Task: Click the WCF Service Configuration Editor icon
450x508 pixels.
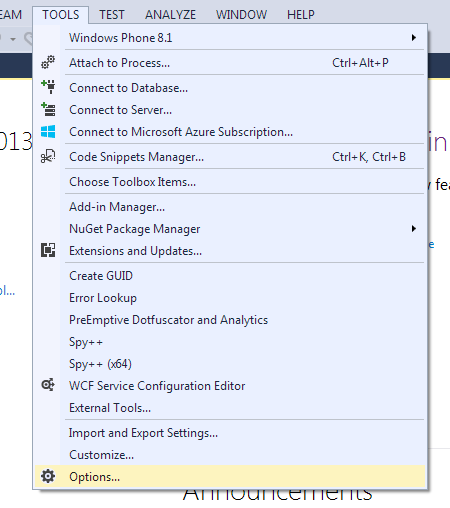Action: [x=48, y=385]
